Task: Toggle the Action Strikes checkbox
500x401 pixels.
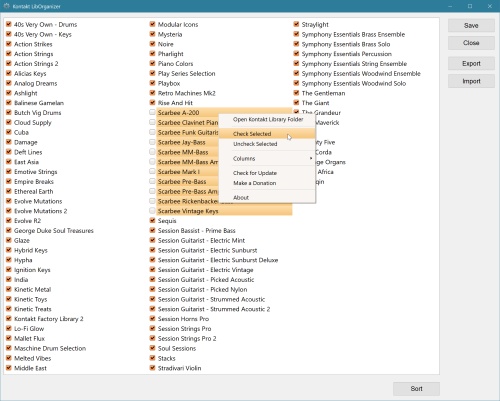Action: coord(9,44)
